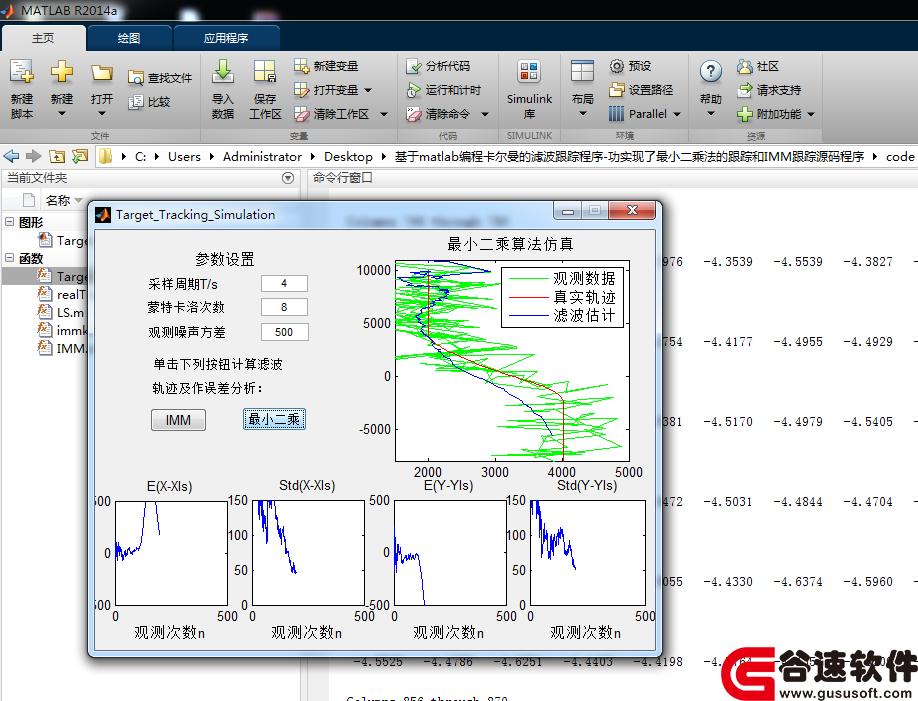The height and width of the screenshot is (701, 918).
Task: Close the Target_Tracking_Simulation window
Action: 632,210
